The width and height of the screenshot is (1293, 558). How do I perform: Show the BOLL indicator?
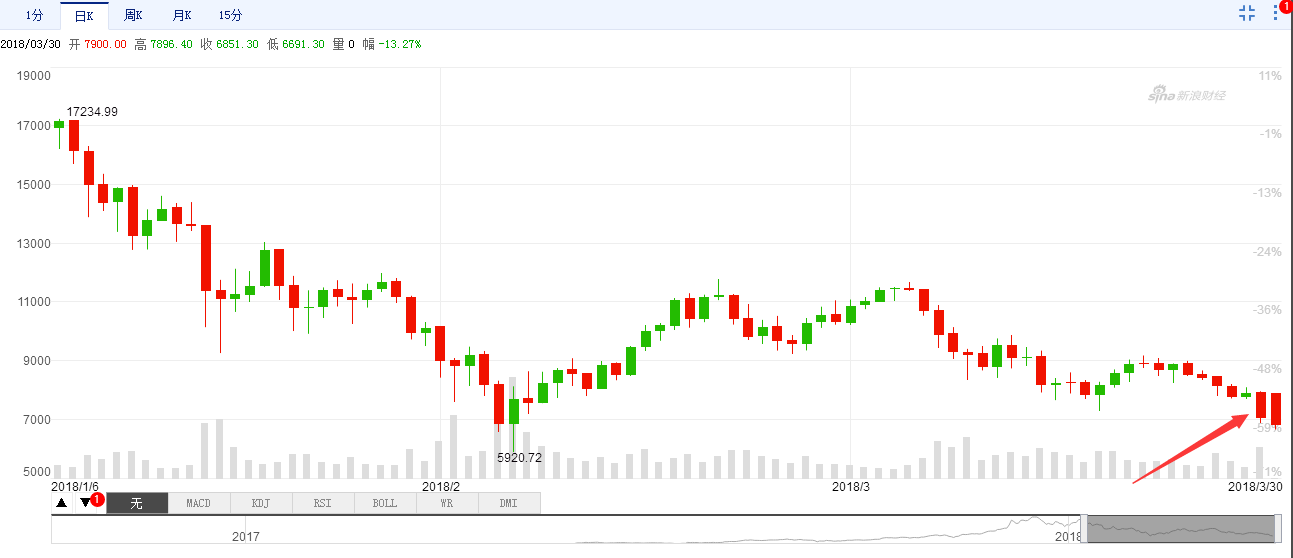[x=385, y=503]
